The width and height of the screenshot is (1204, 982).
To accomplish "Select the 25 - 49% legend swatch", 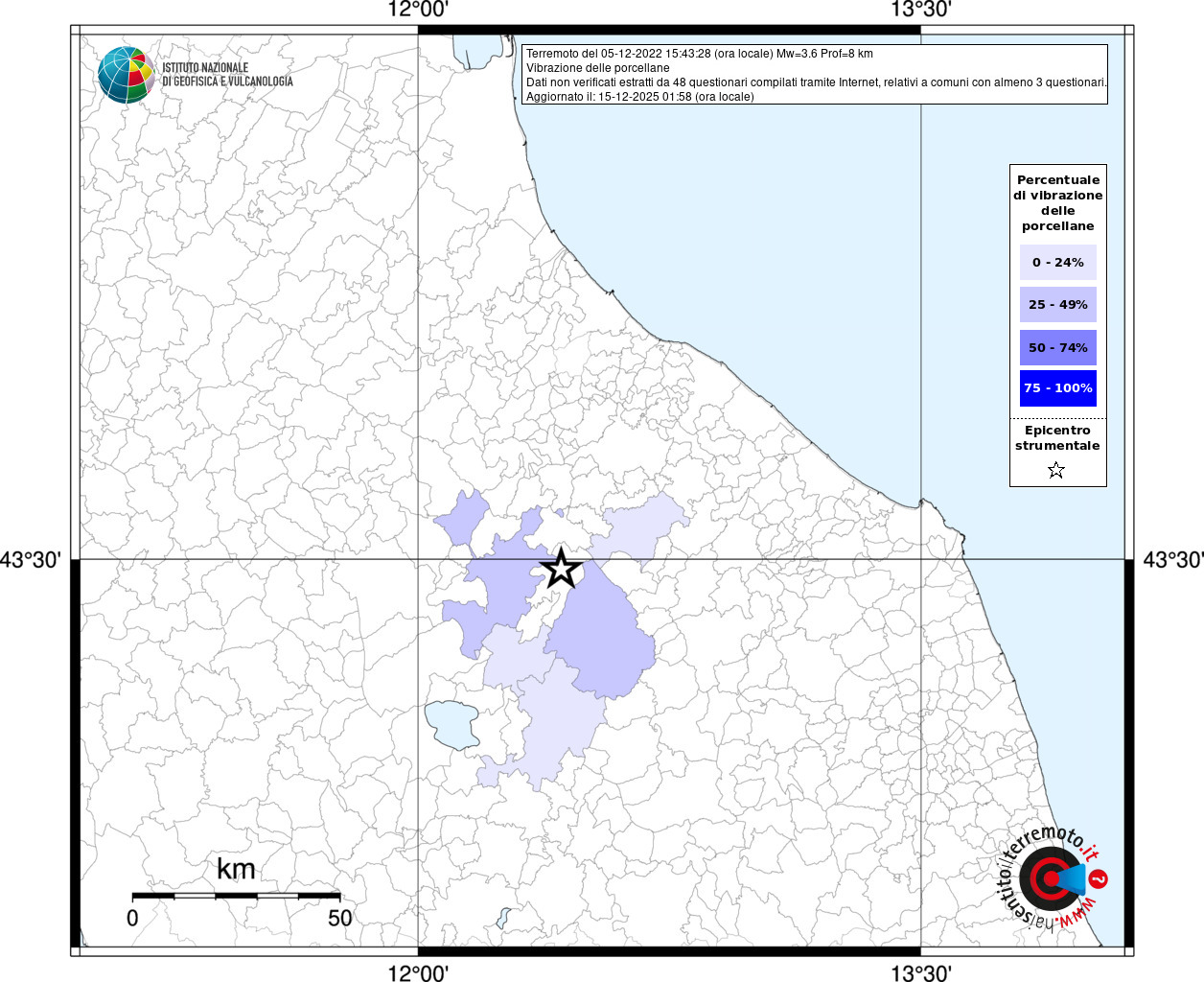I will 1057,305.
